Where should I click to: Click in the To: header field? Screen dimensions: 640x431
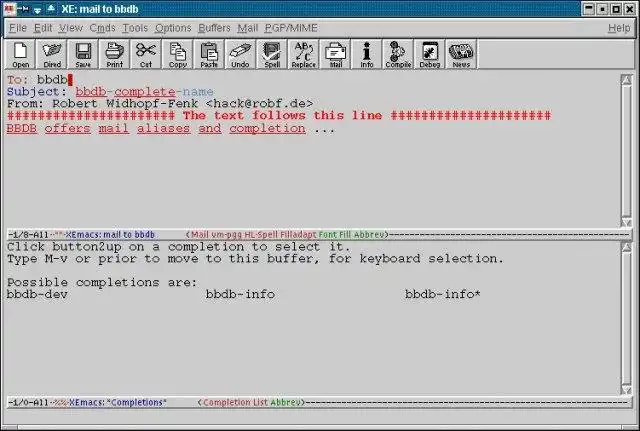(x=52, y=80)
